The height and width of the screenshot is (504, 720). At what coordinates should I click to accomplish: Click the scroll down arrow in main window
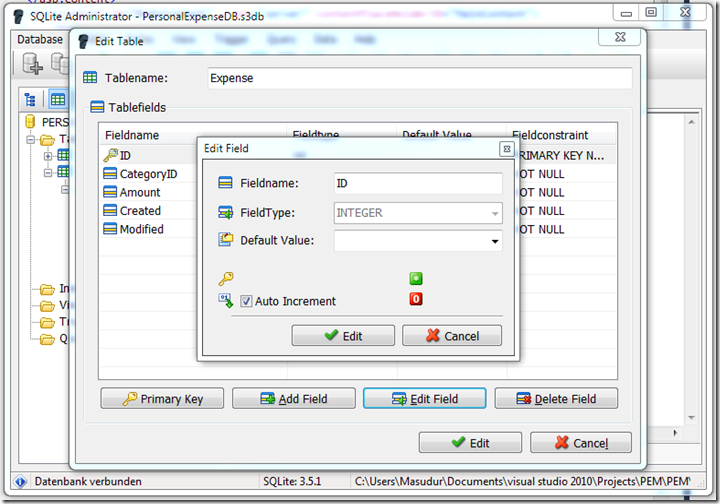(691, 418)
